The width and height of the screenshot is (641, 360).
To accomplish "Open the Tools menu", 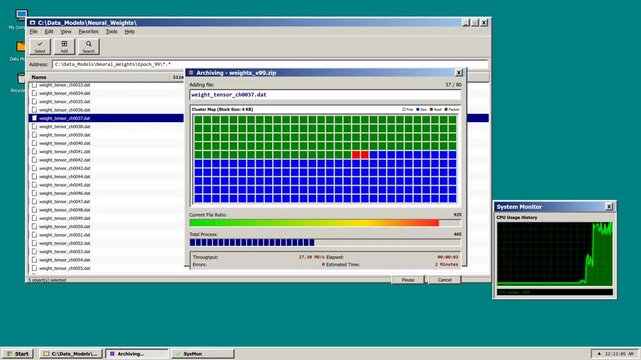I will 112,31.
